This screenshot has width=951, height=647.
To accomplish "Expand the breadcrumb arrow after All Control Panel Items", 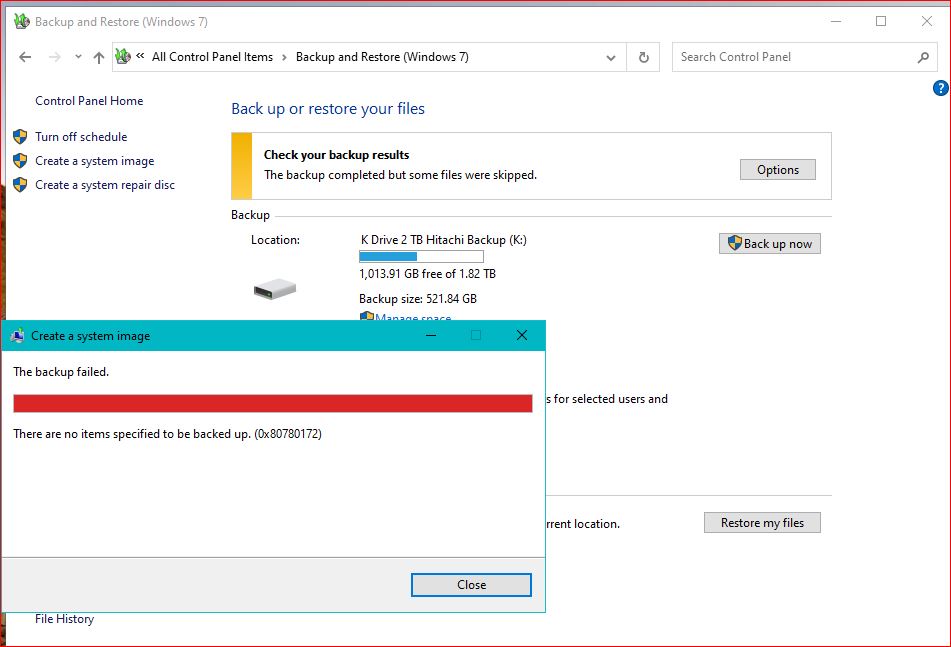I will 284,58.
